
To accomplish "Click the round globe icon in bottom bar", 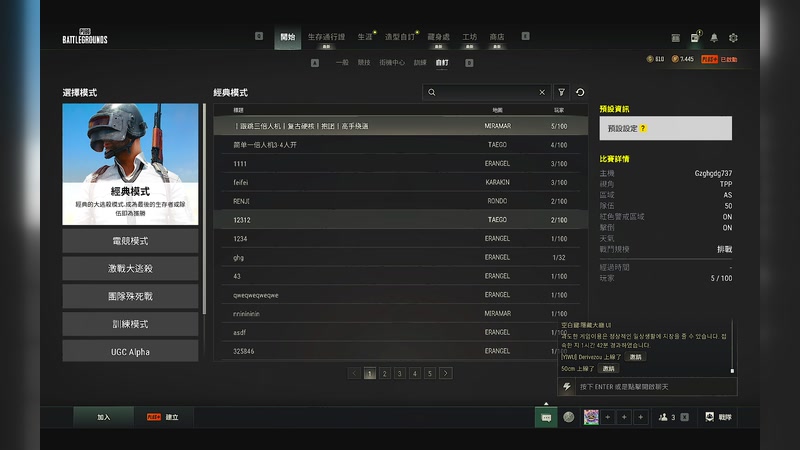I will 569,417.
